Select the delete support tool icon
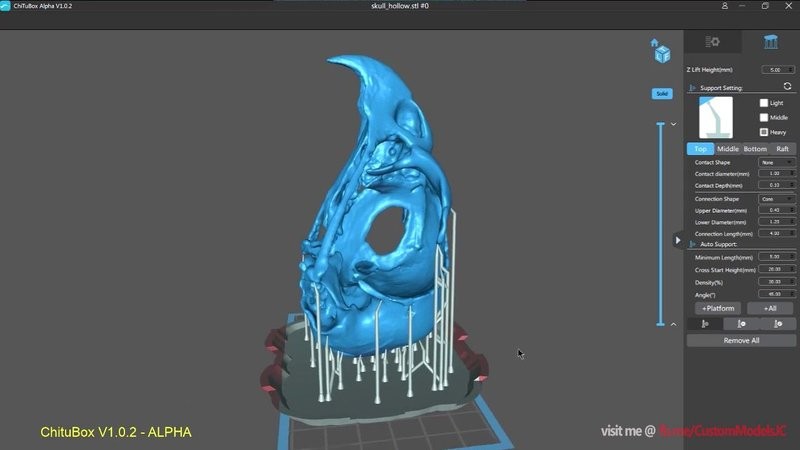This screenshot has width=800, height=450. coord(776,323)
